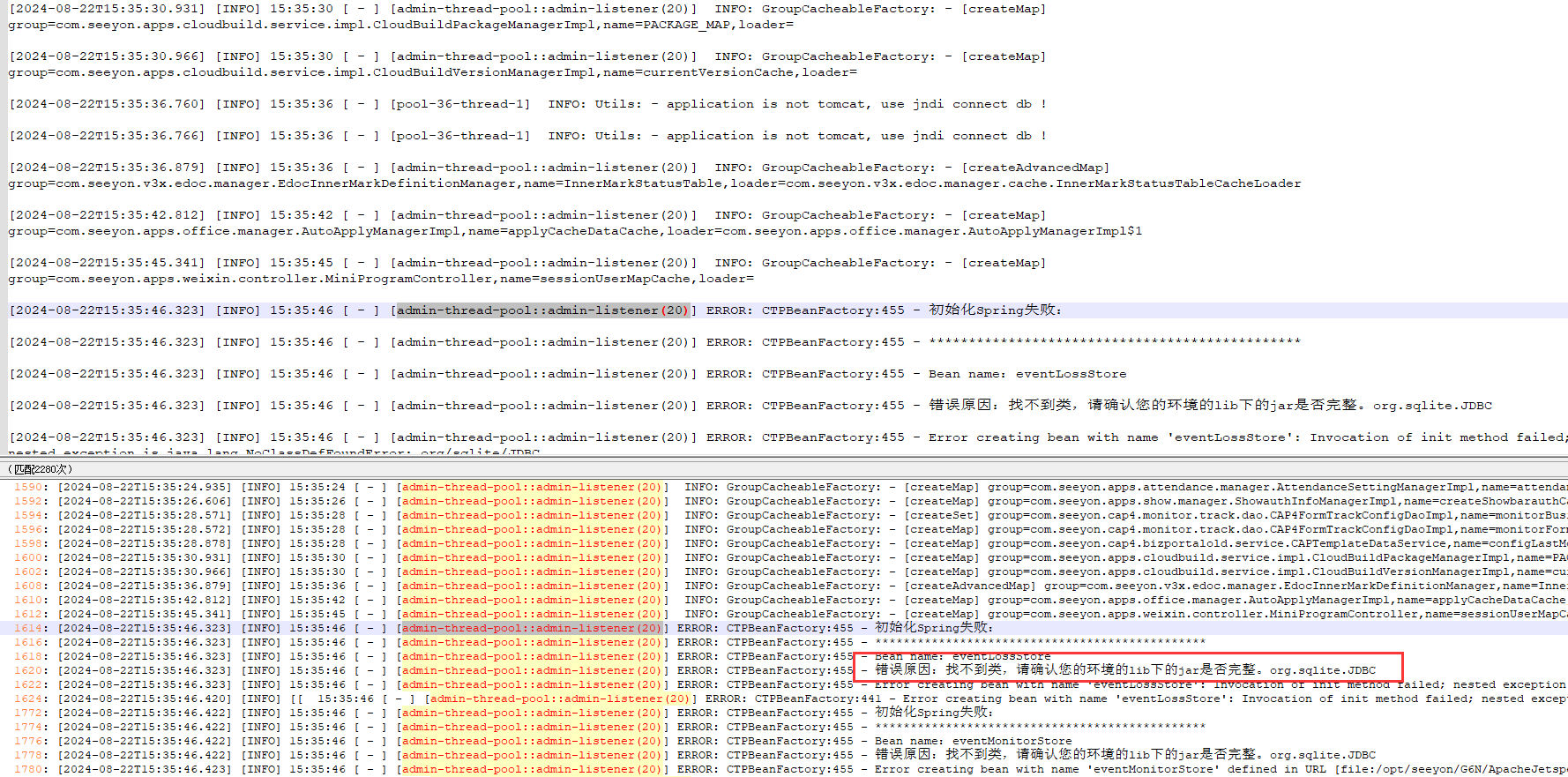Click 'Bean name: eventMonitorStore' in the search results
1568x777 pixels.
[x=974, y=741]
